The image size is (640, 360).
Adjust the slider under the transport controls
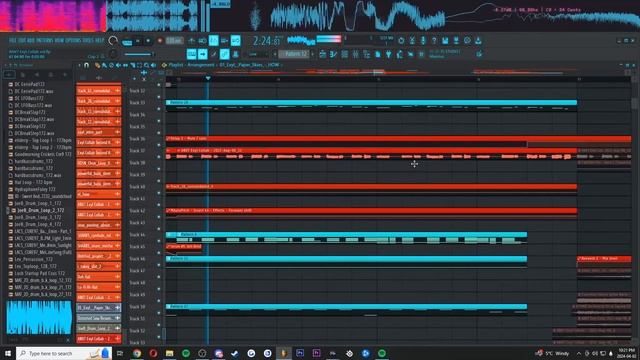138,54
